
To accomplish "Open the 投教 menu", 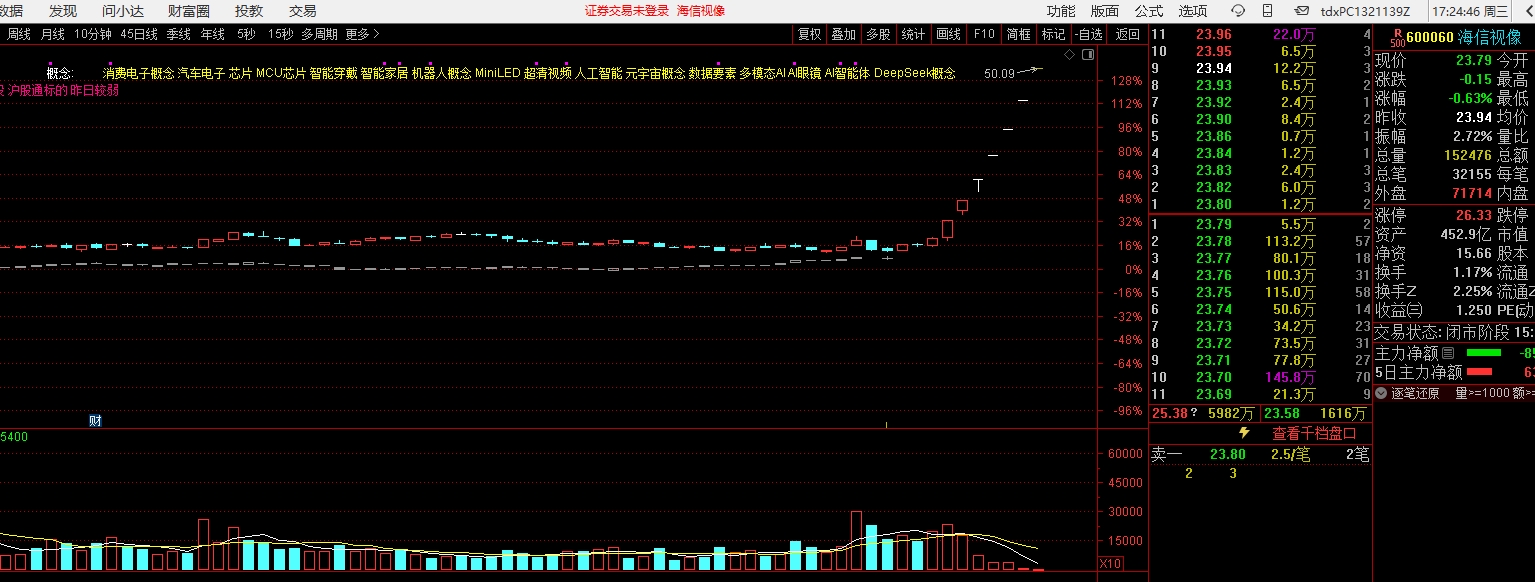I will coord(249,11).
